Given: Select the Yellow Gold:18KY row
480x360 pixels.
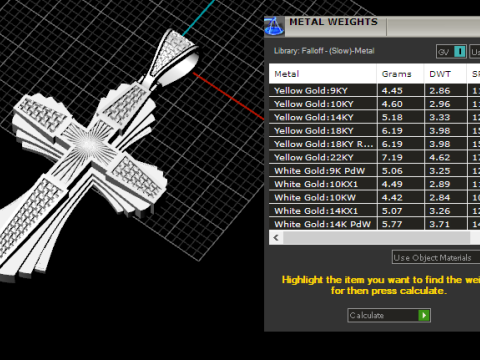Looking at the screenshot, I should 374,130.
